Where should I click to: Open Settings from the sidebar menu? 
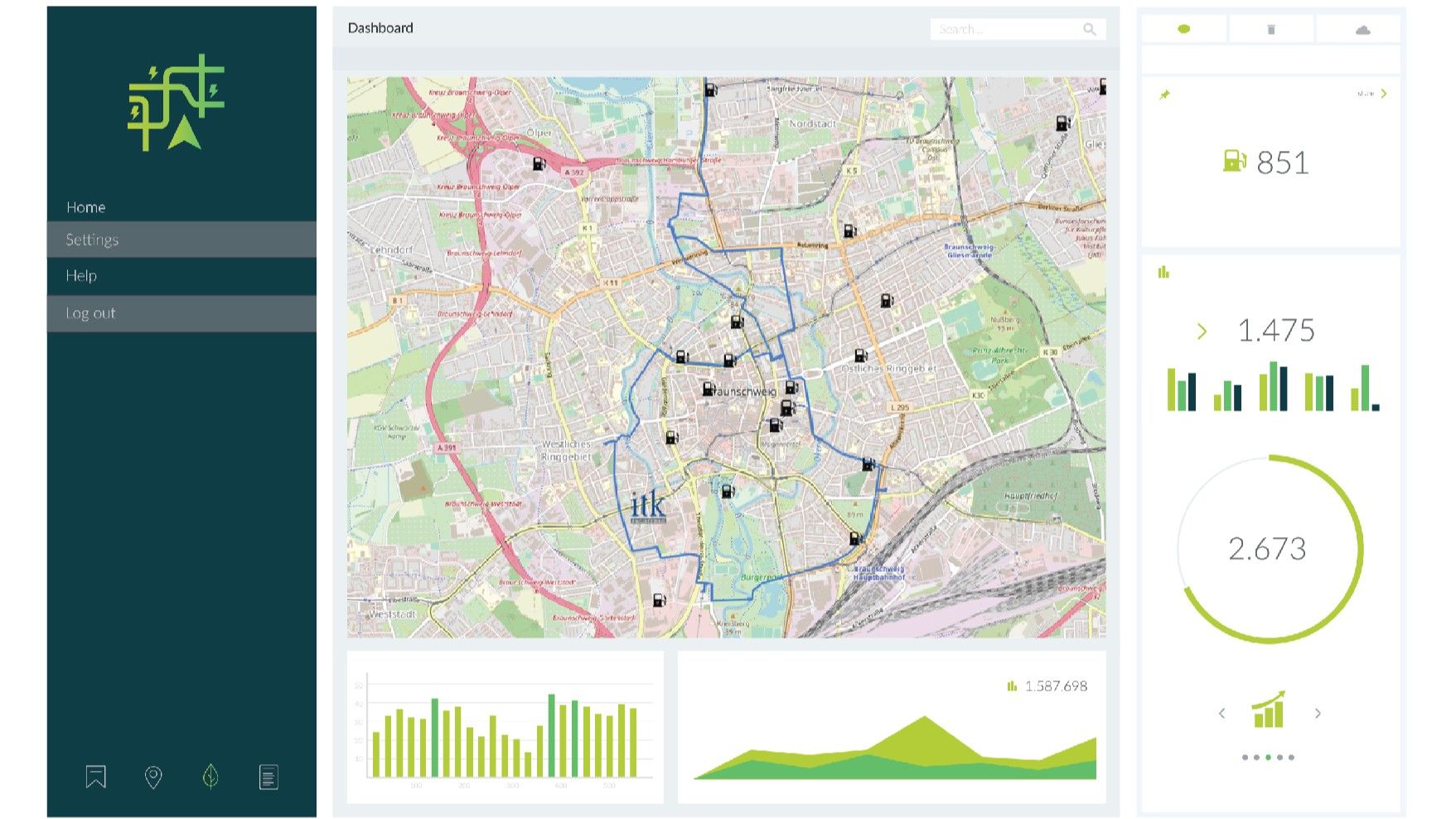(92, 240)
